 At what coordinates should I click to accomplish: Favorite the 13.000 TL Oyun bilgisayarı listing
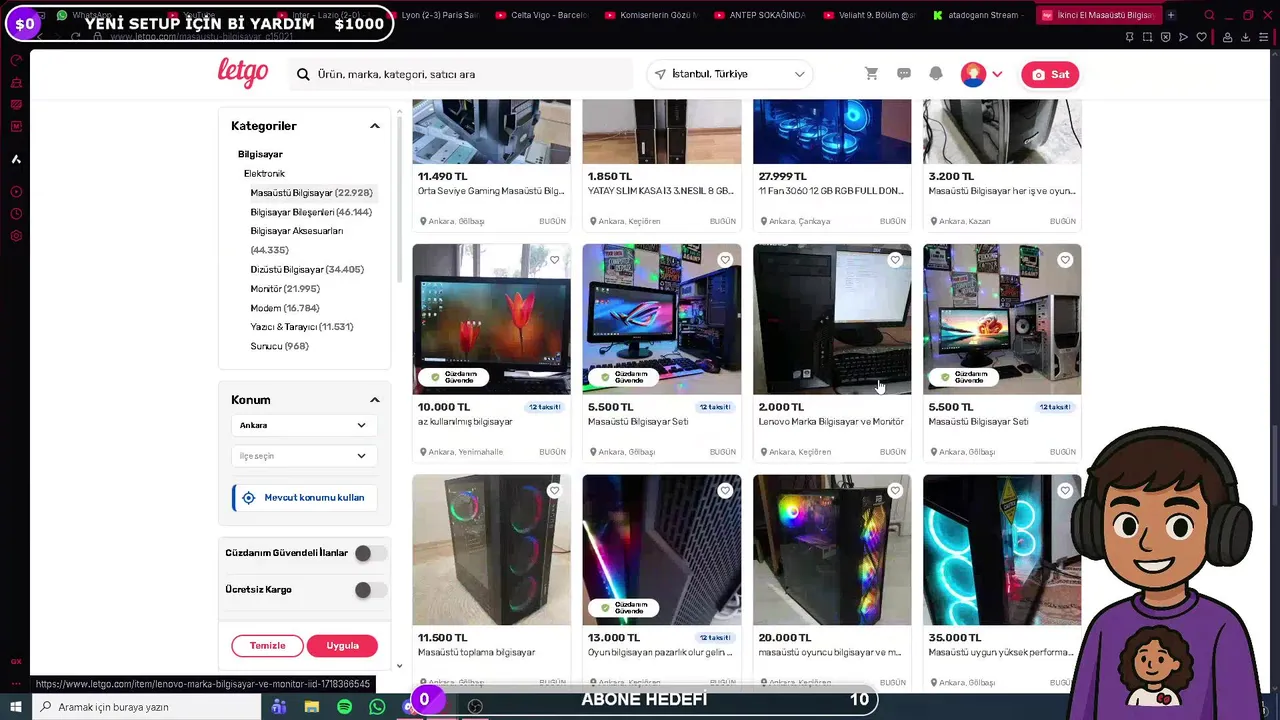pos(725,491)
